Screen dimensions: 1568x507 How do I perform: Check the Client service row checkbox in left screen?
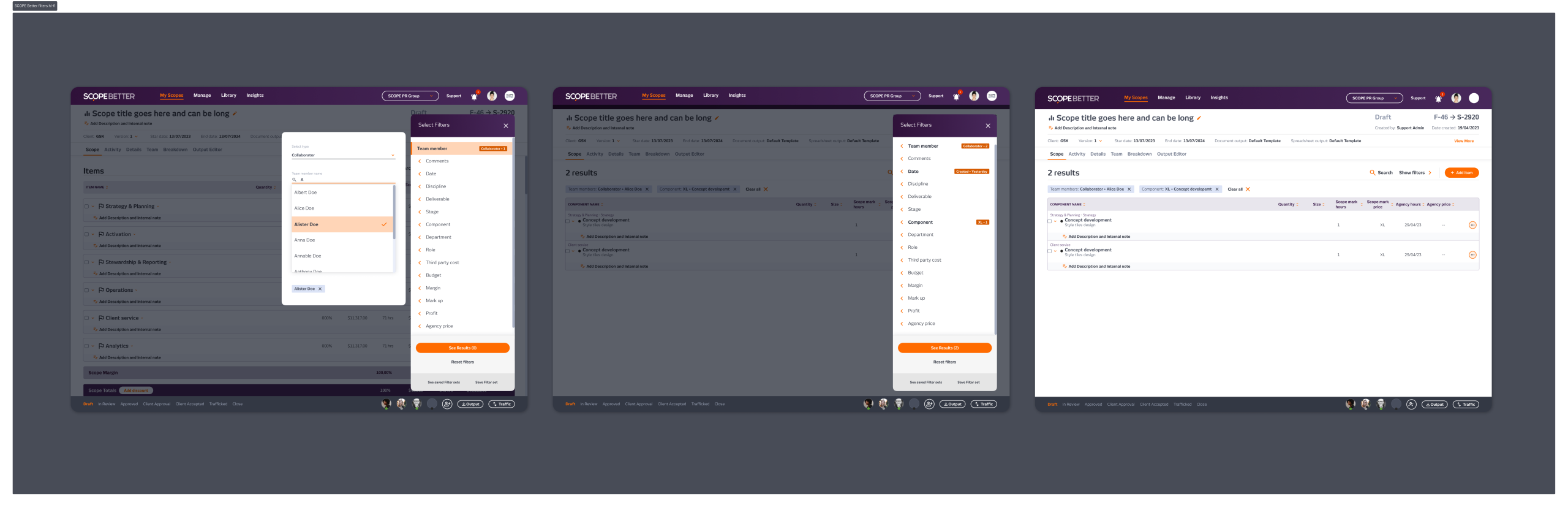point(86,318)
